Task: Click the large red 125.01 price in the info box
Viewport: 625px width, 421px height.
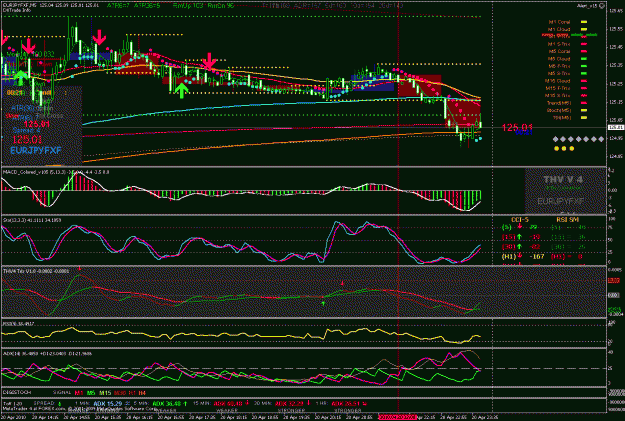Action: tap(27, 140)
